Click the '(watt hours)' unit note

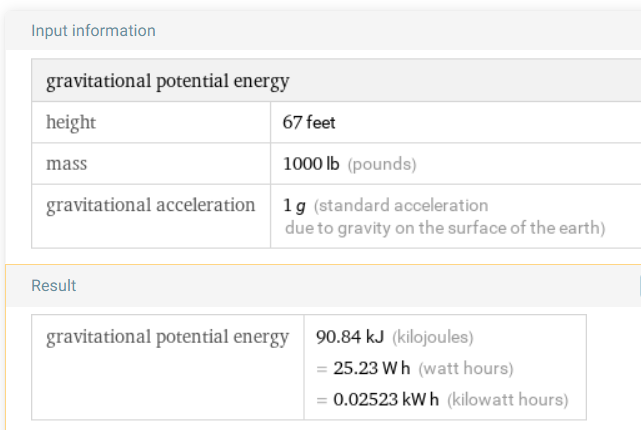point(466,369)
